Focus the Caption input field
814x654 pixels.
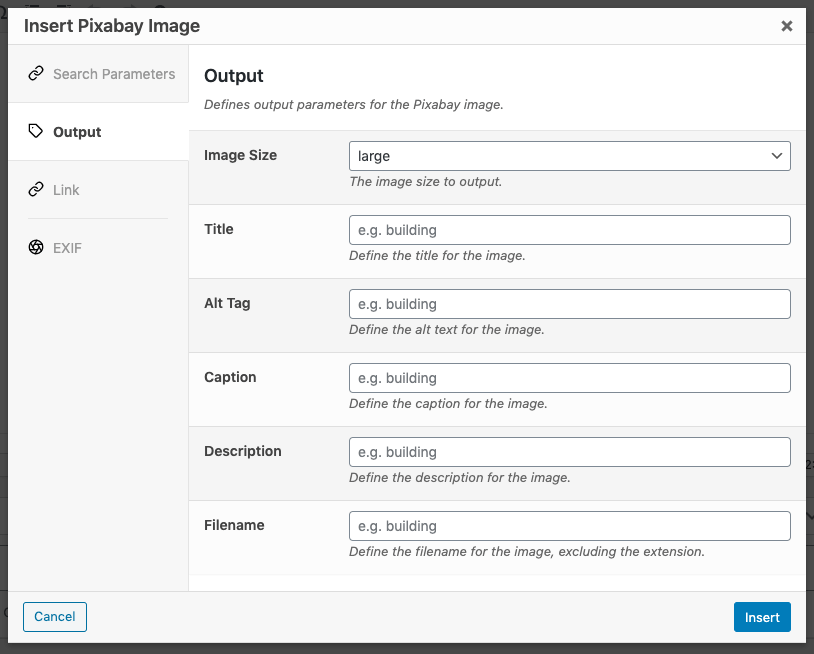[x=569, y=378]
